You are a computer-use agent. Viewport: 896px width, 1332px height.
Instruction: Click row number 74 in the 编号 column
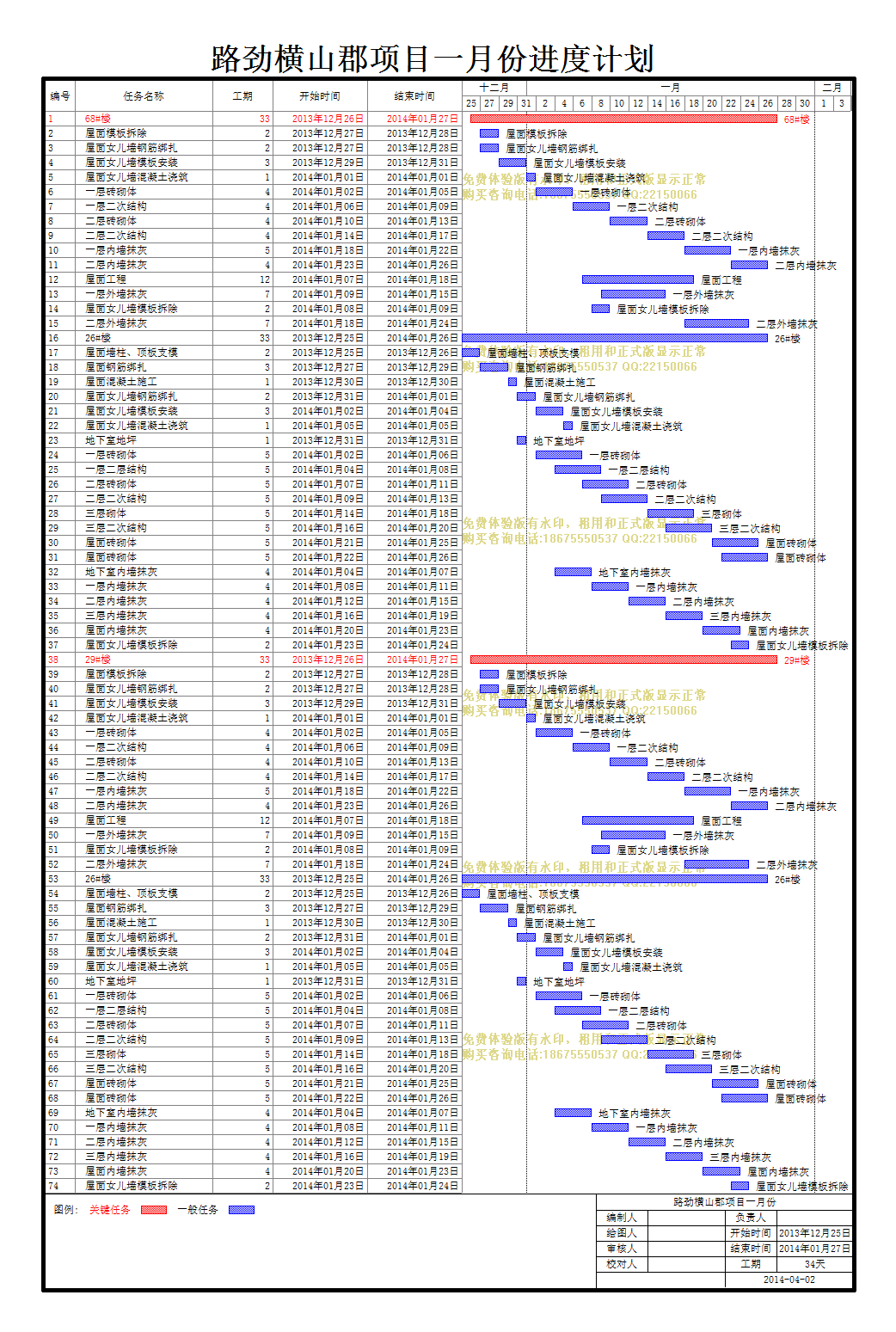53,1186
